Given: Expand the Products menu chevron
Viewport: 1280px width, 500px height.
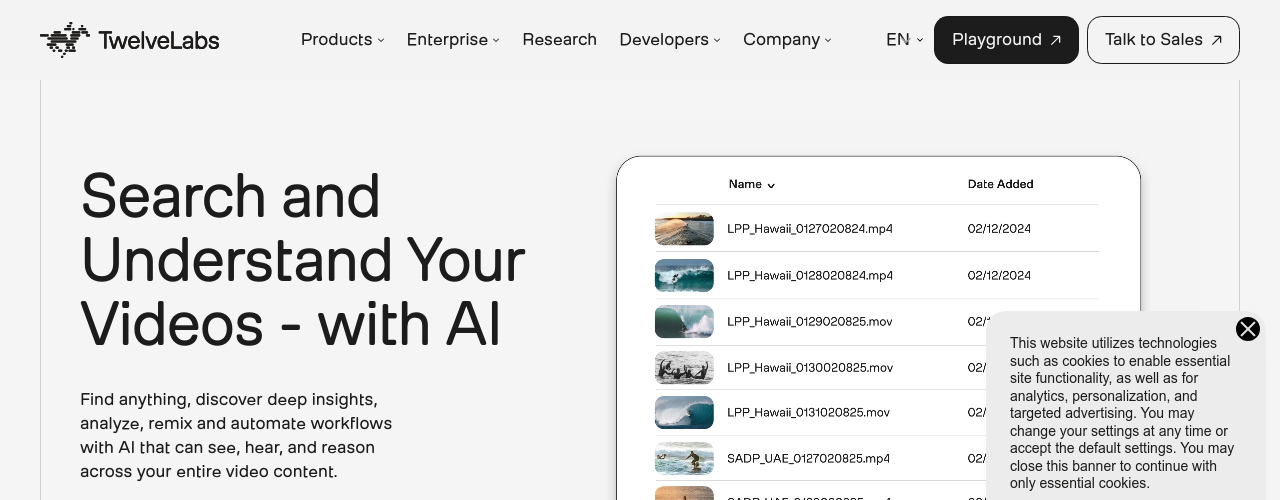Looking at the screenshot, I should [381, 40].
